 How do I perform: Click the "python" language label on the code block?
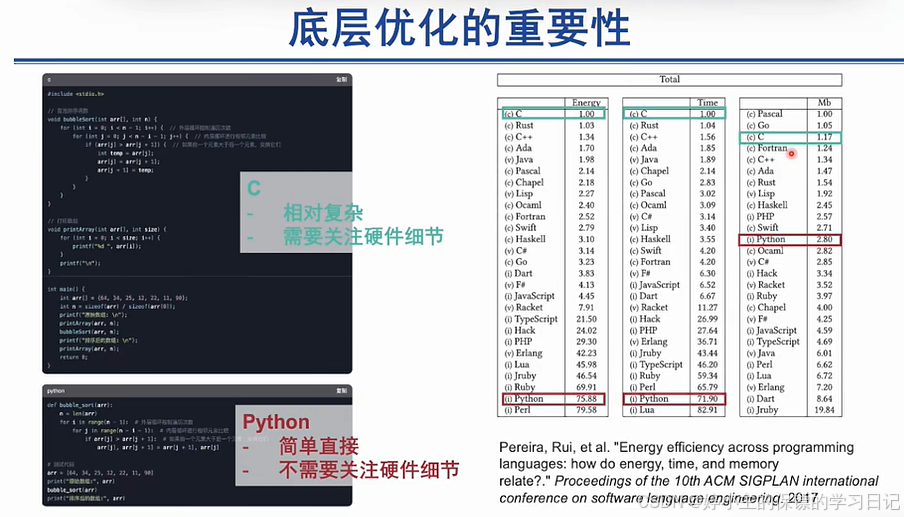[56, 391]
